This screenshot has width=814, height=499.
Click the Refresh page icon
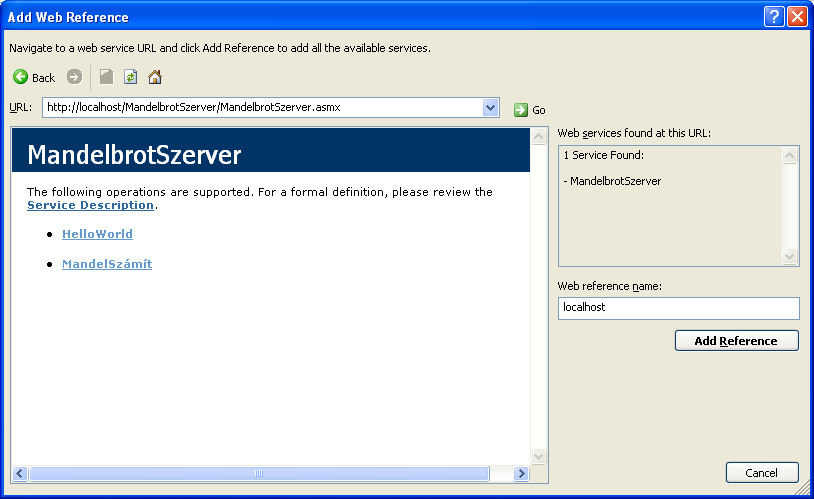[130, 77]
